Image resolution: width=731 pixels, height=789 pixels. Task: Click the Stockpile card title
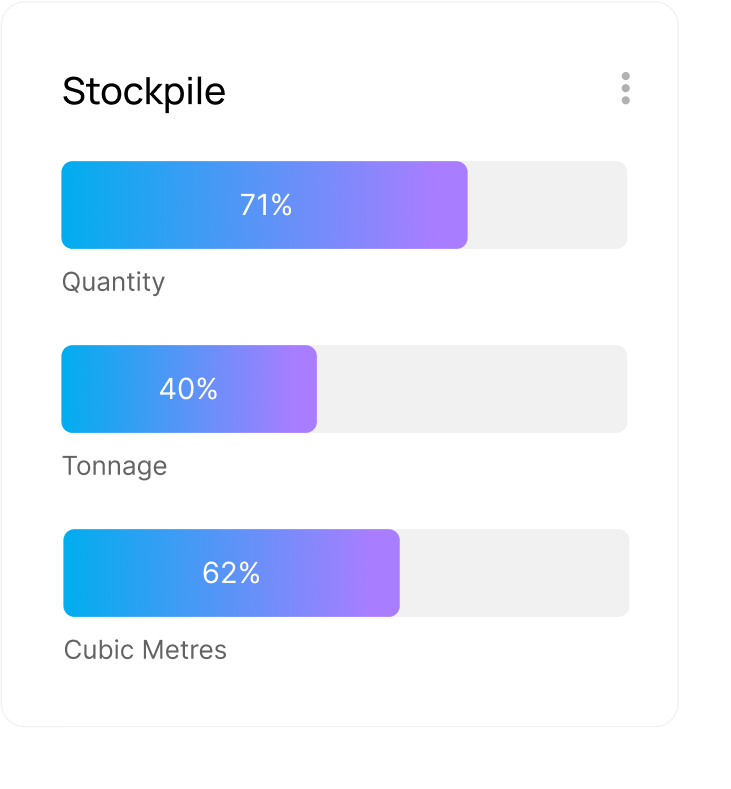(x=144, y=92)
